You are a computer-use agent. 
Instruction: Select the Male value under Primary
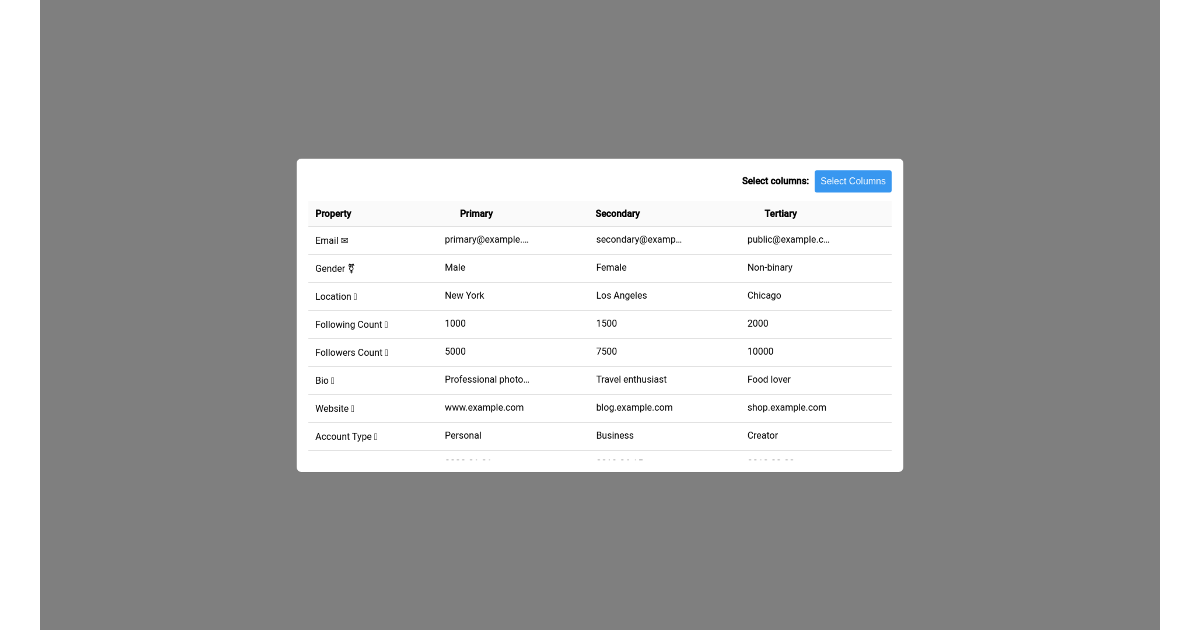tap(455, 267)
